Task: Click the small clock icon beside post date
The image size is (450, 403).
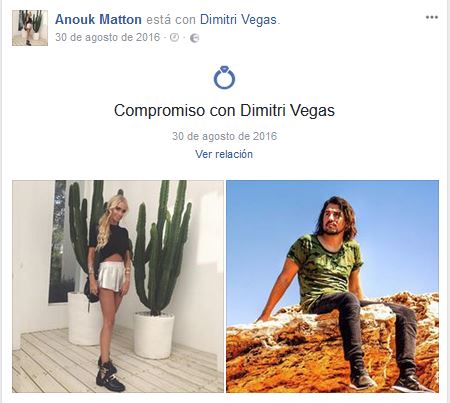Action: tap(174, 37)
